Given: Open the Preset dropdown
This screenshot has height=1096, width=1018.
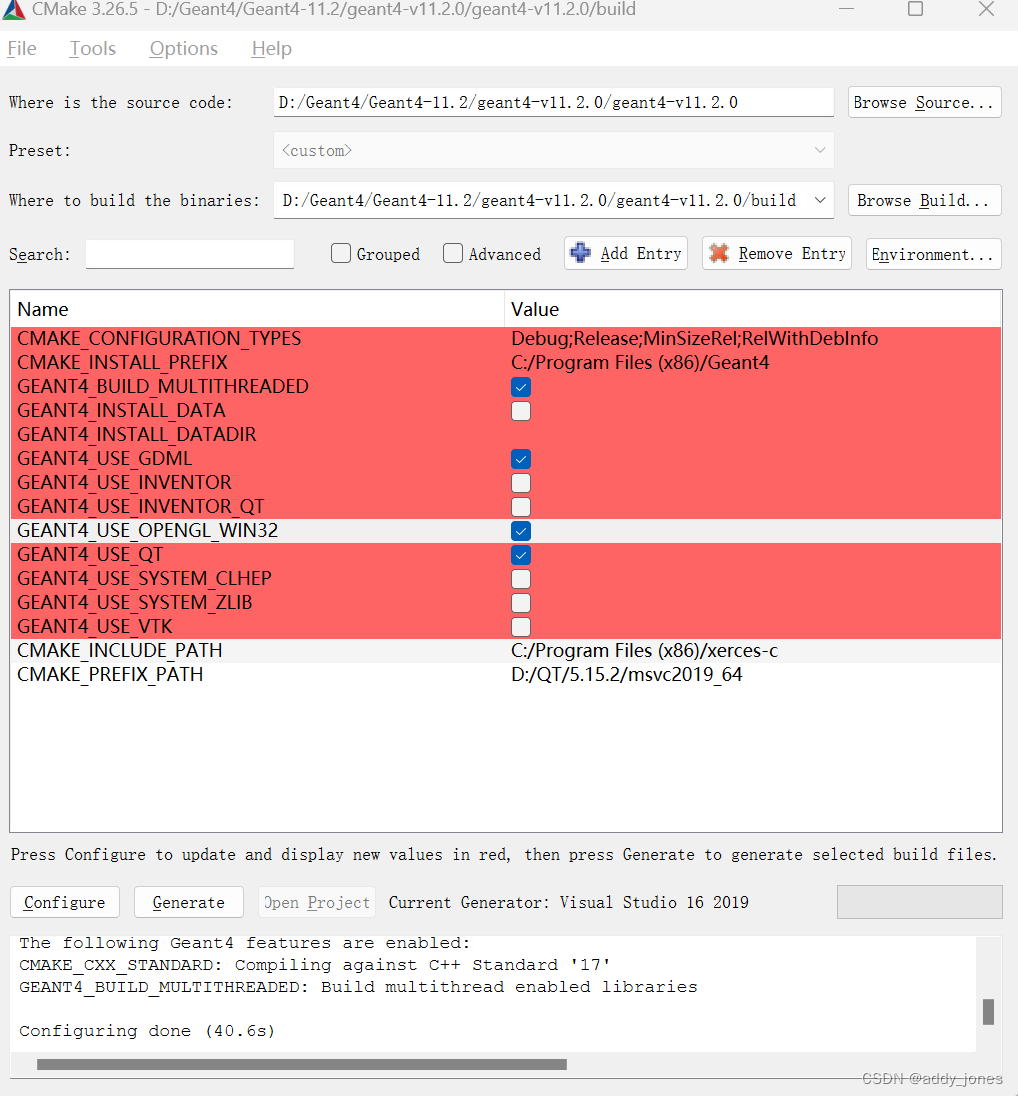Looking at the screenshot, I should tap(820, 150).
